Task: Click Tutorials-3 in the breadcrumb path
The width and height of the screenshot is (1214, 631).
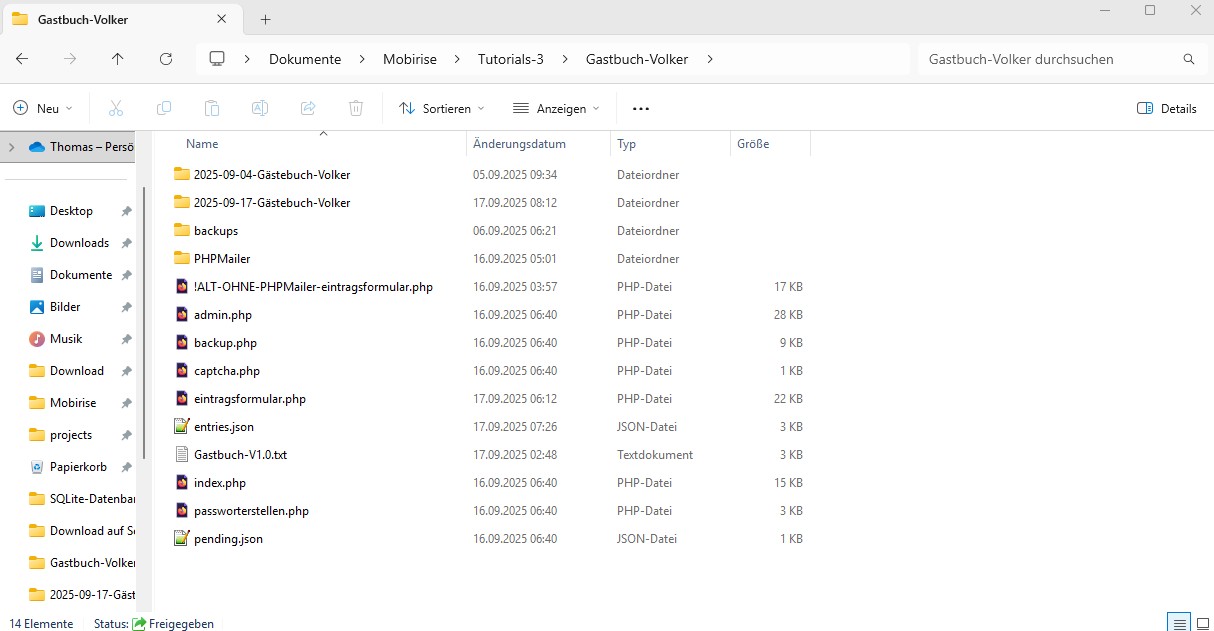Action: 511,59
